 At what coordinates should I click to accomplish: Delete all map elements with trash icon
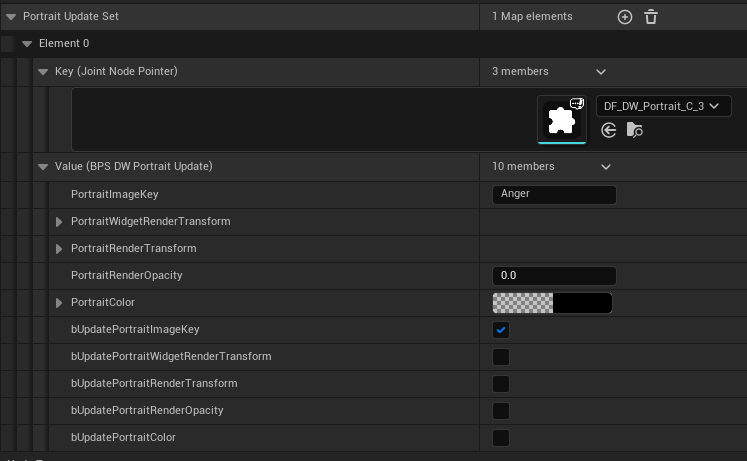[x=651, y=17]
